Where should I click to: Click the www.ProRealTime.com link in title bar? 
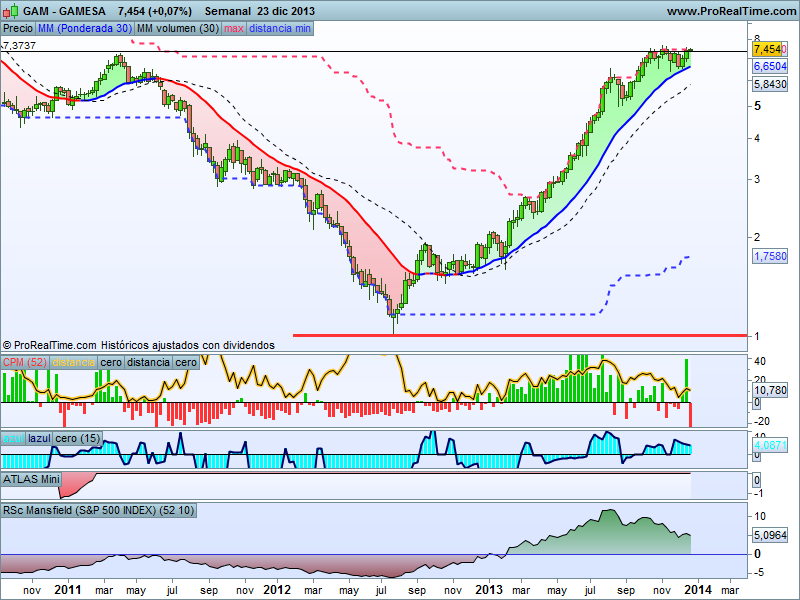coord(729,11)
